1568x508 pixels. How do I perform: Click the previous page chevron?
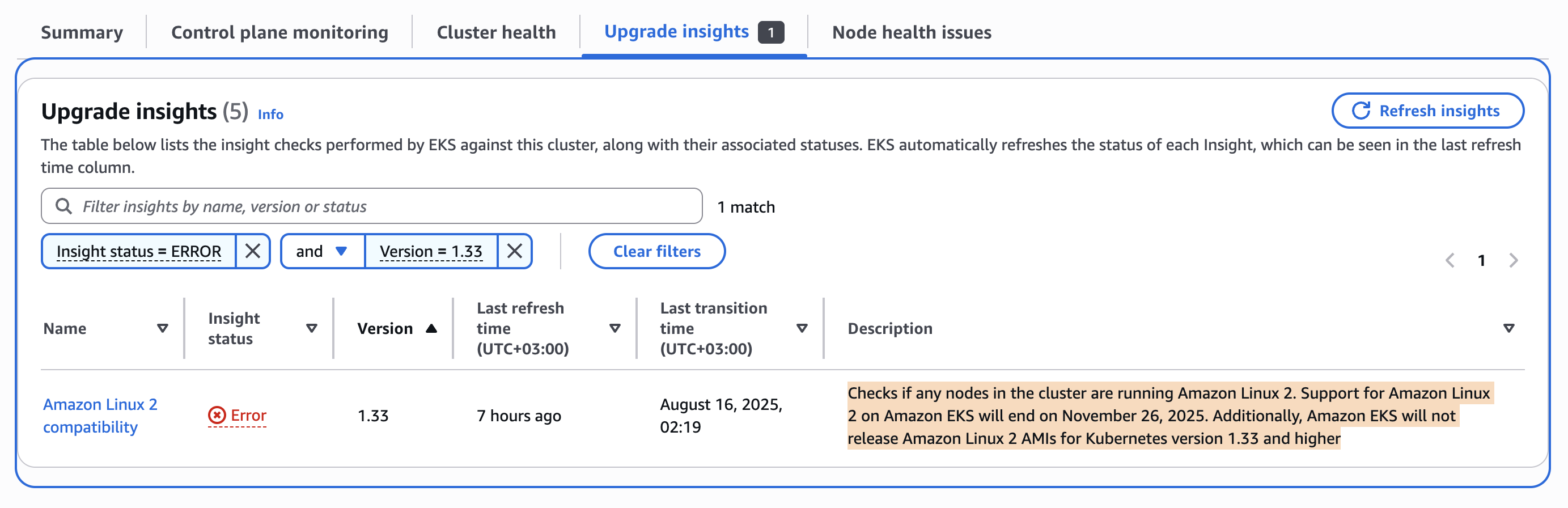tap(1450, 260)
